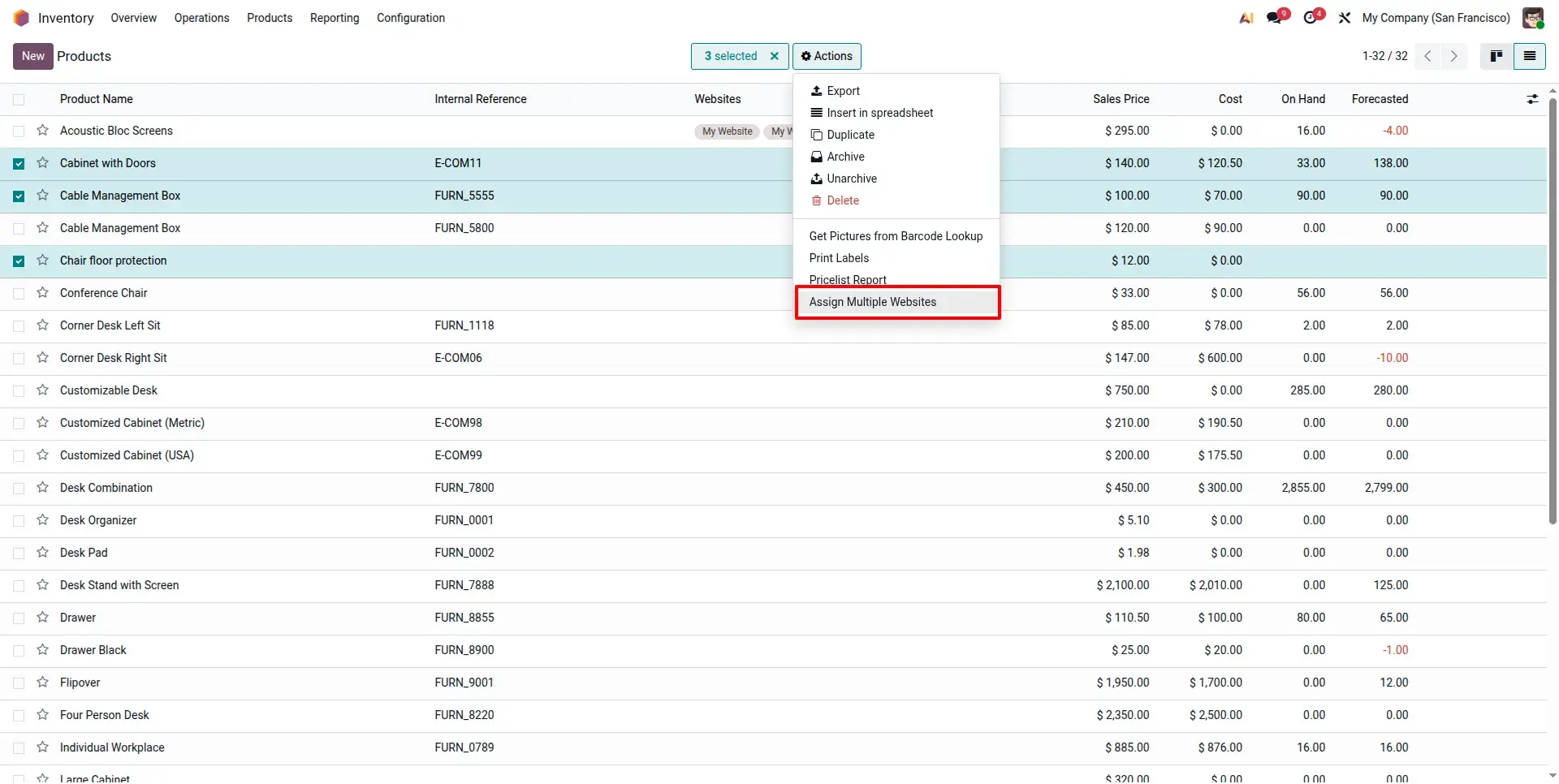Star the Flipover product
This screenshot has height=784, width=1559.
click(43, 683)
